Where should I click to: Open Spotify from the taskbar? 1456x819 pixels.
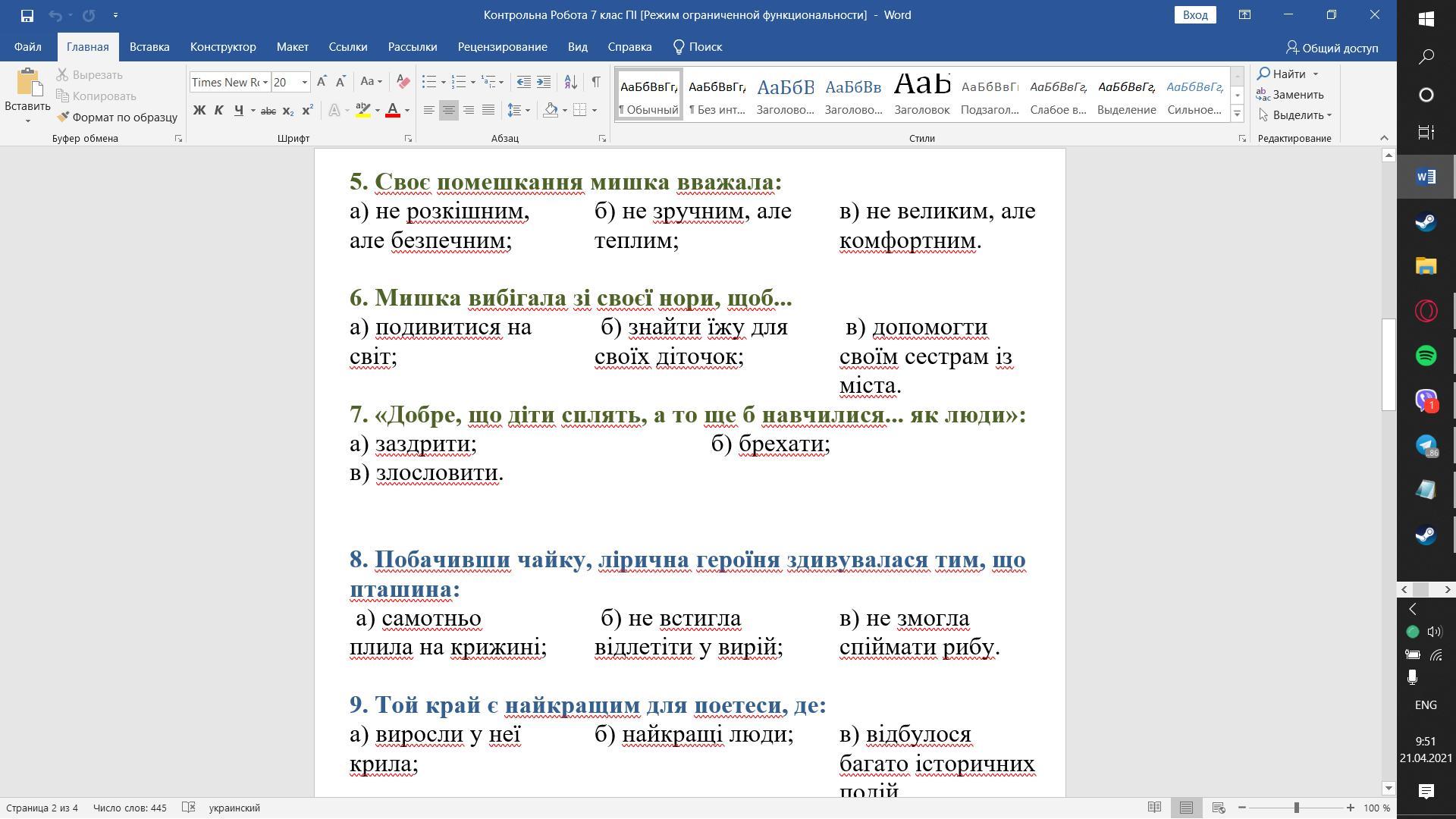pos(1426,356)
